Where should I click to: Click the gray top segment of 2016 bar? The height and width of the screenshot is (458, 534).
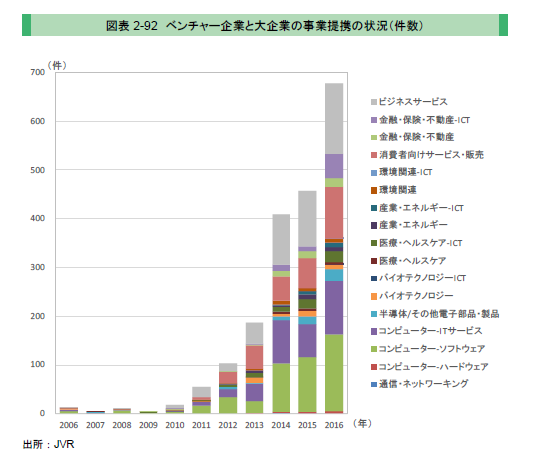(x=334, y=119)
